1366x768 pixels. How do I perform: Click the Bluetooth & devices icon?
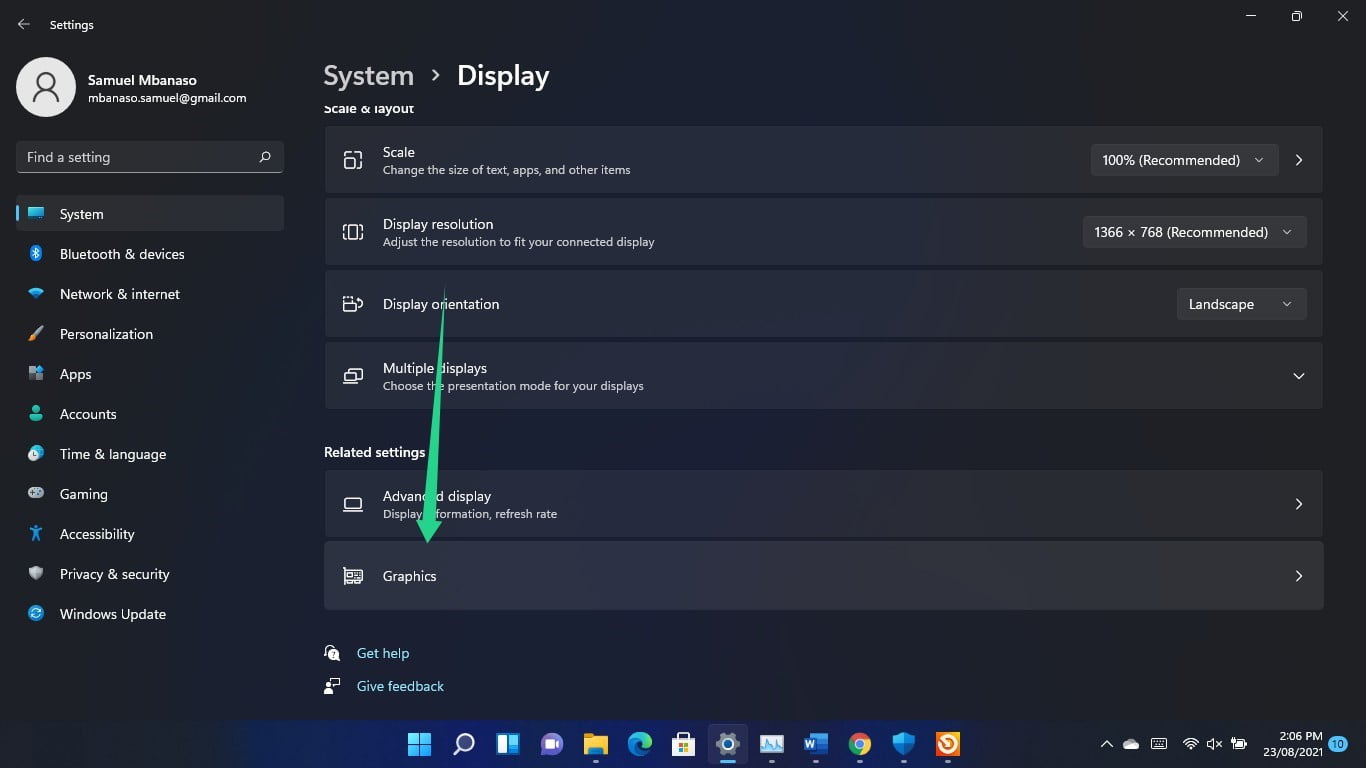click(x=35, y=254)
